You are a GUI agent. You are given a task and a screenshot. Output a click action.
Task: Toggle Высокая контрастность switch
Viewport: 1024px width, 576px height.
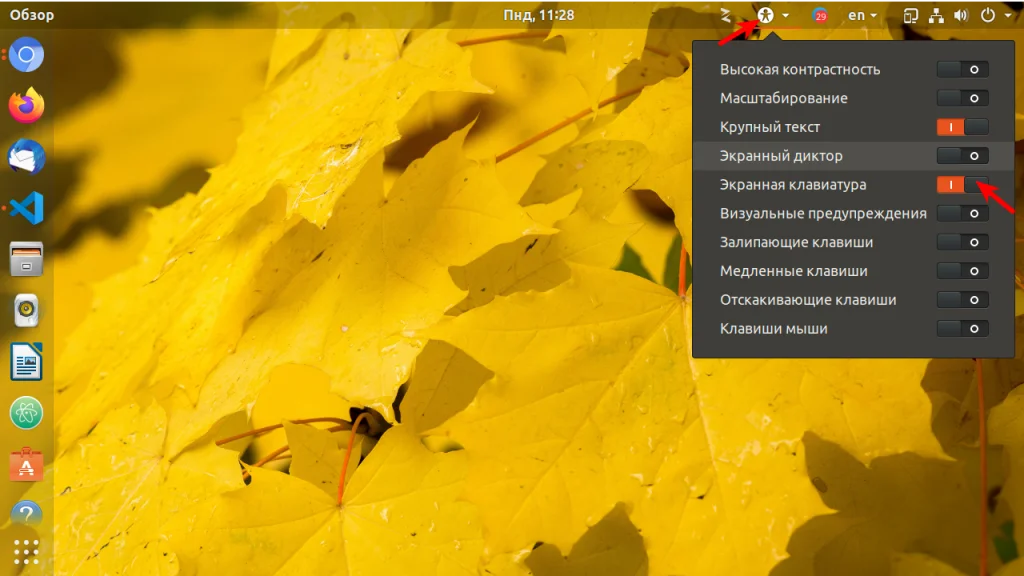pyautogui.click(x=962, y=69)
